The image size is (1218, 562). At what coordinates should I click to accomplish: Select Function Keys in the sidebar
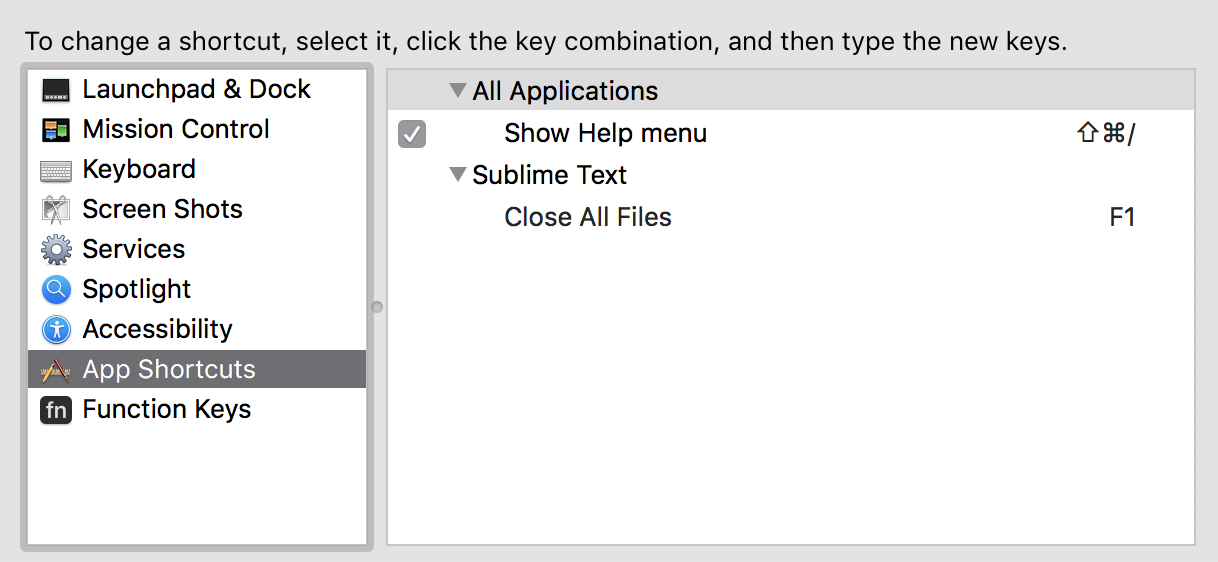(x=167, y=410)
